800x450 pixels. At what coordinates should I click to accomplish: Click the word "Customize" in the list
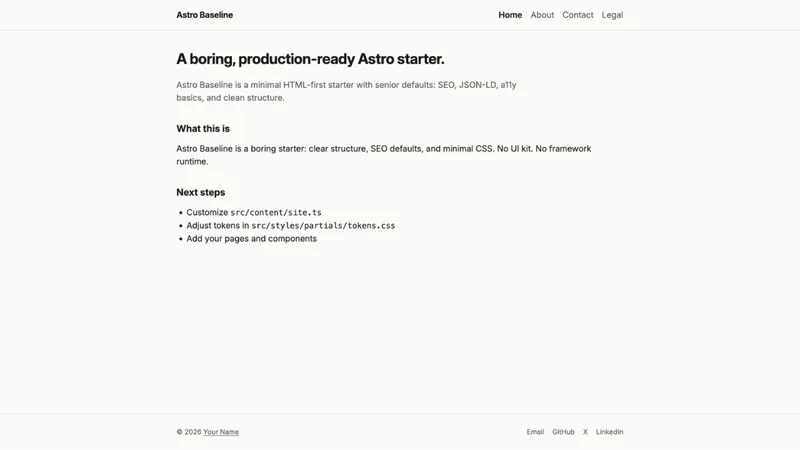(x=207, y=213)
